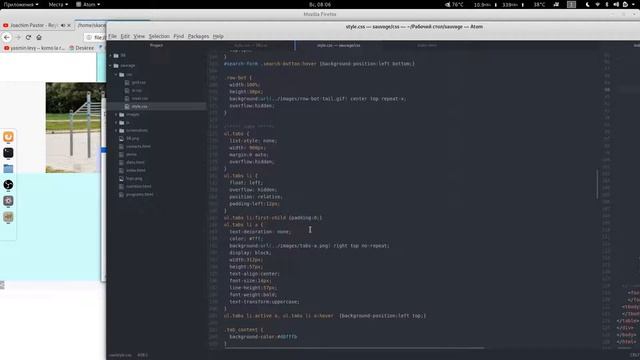This screenshot has height=360, width=640.
Task: Open index.html in project tree
Action: click(x=136, y=170)
